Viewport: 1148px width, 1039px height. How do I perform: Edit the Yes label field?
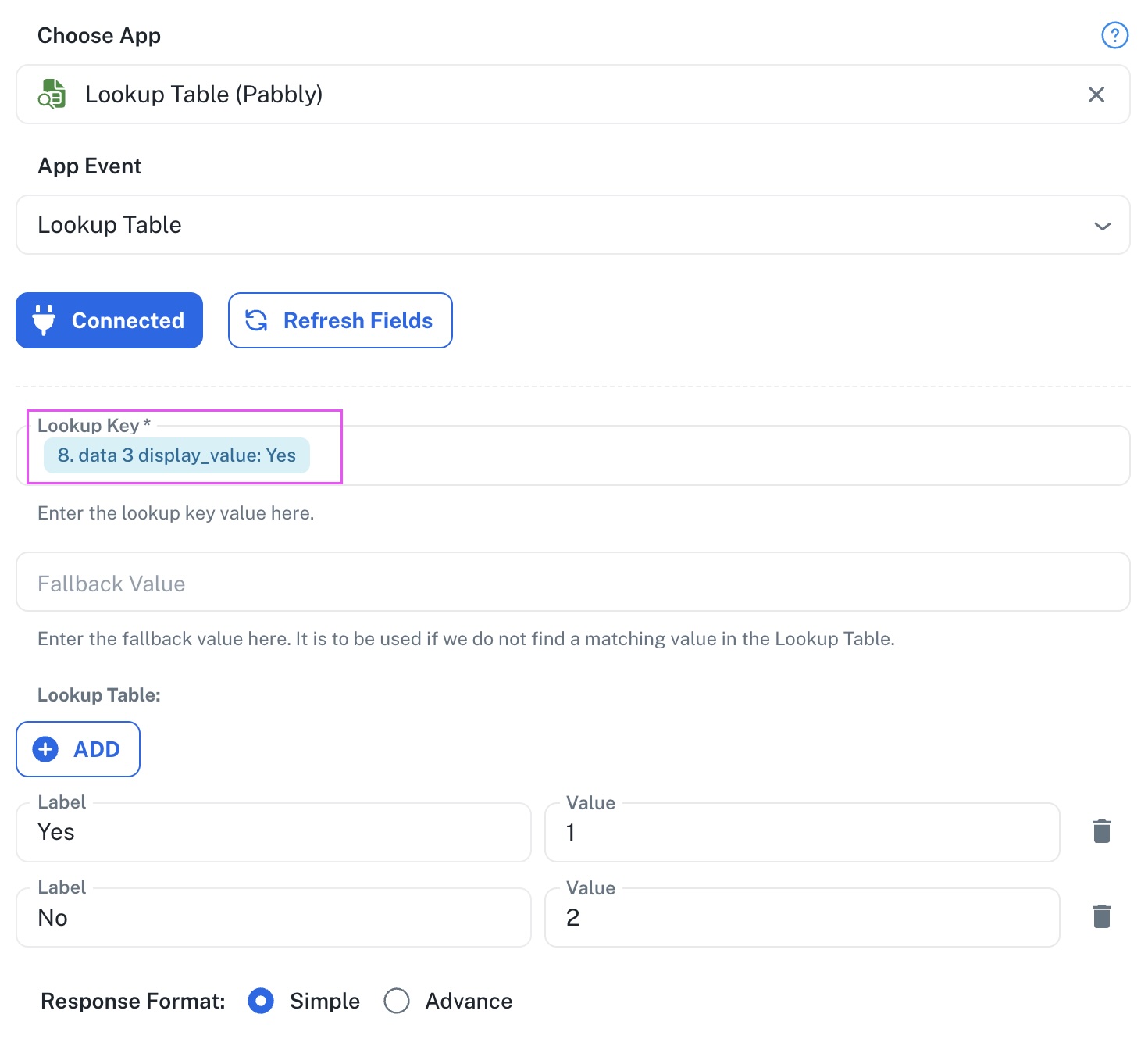pos(273,833)
